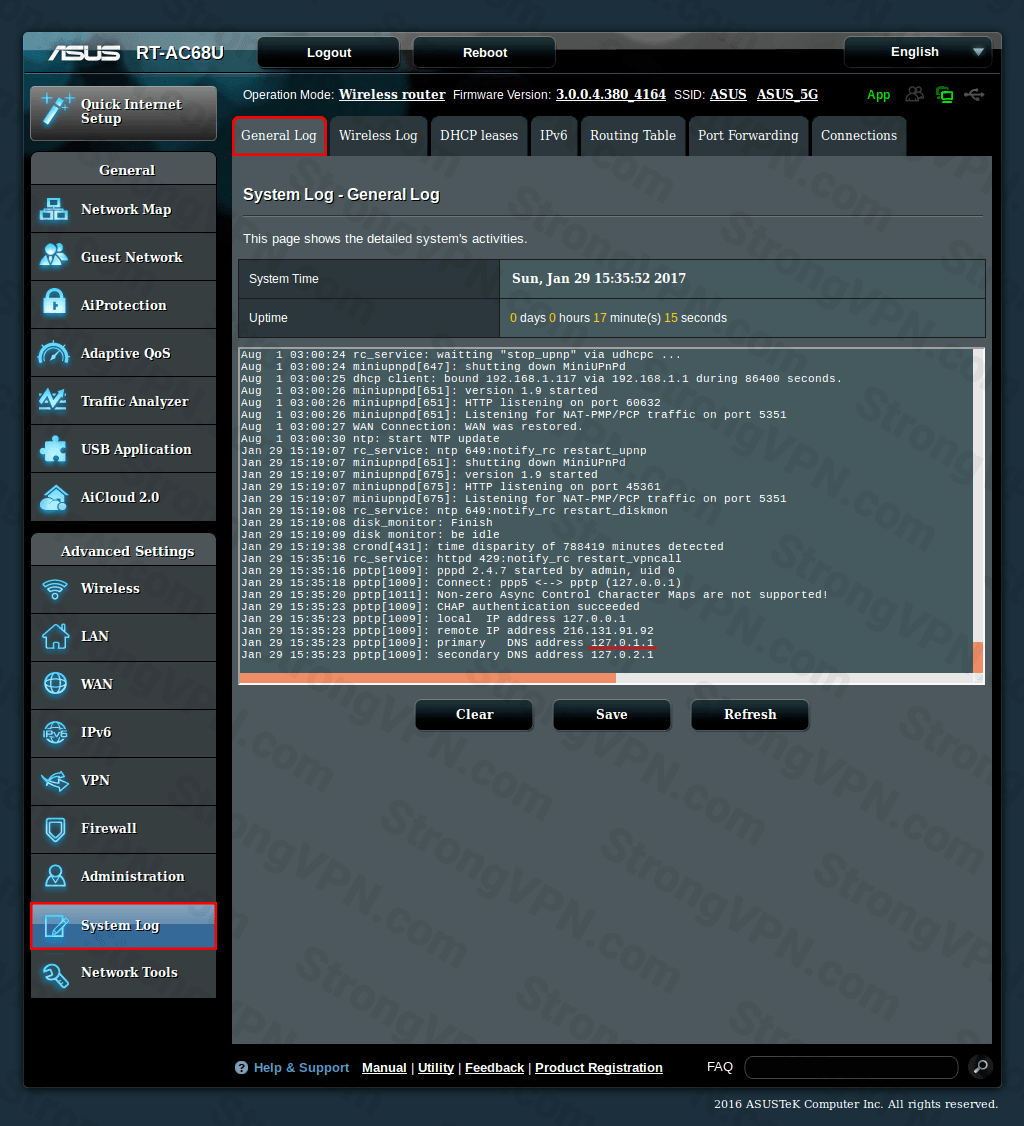Open the Traffic Analyzer label
The width and height of the screenshot is (1024, 1126).
pyautogui.click(x=134, y=401)
